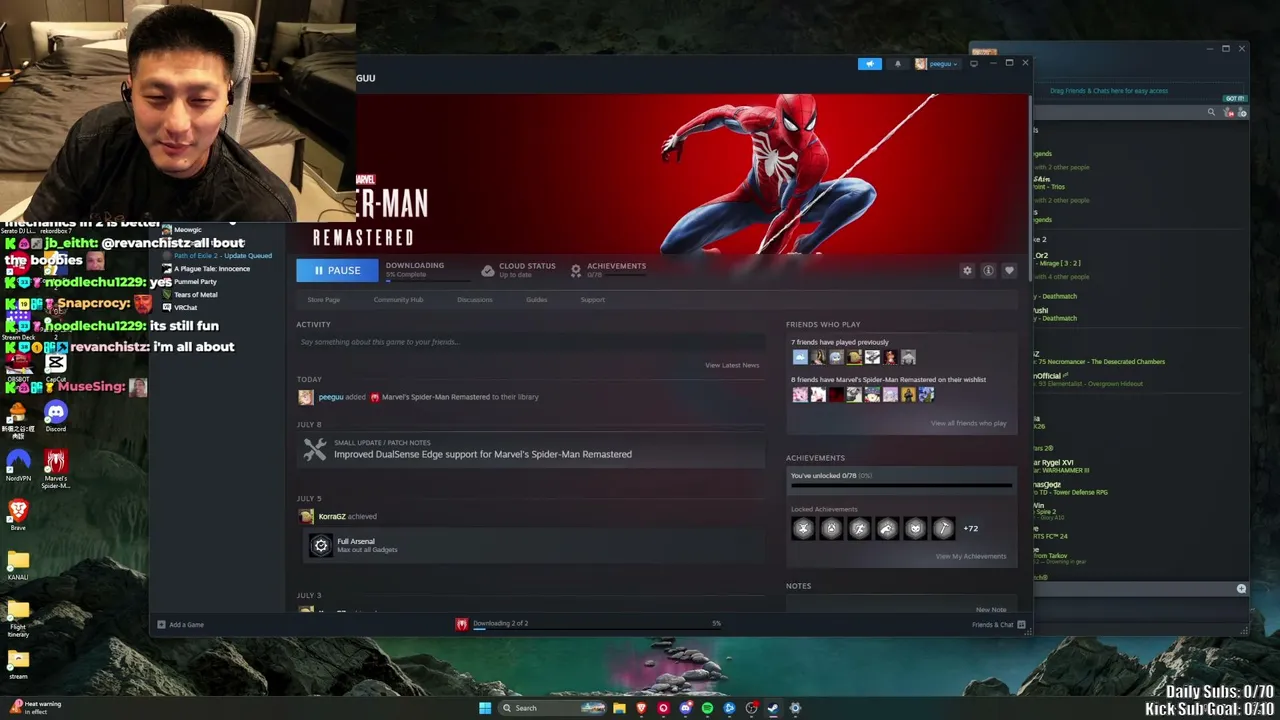The height and width of the screenshot is (720, 1280).
Task: Search friends in the Friends List window
Action: (1211, 113)
